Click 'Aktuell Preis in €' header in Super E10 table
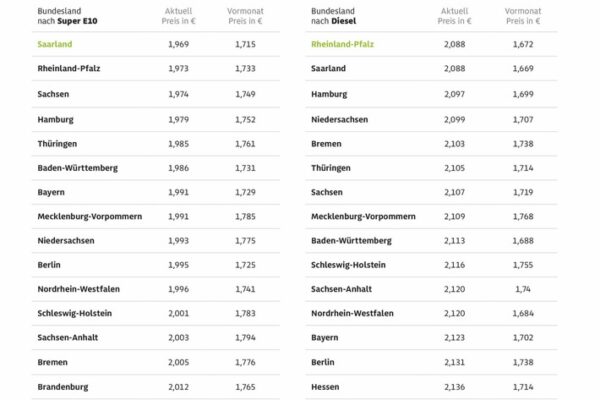This screenshot has width=600, height=400. (180, 15)
